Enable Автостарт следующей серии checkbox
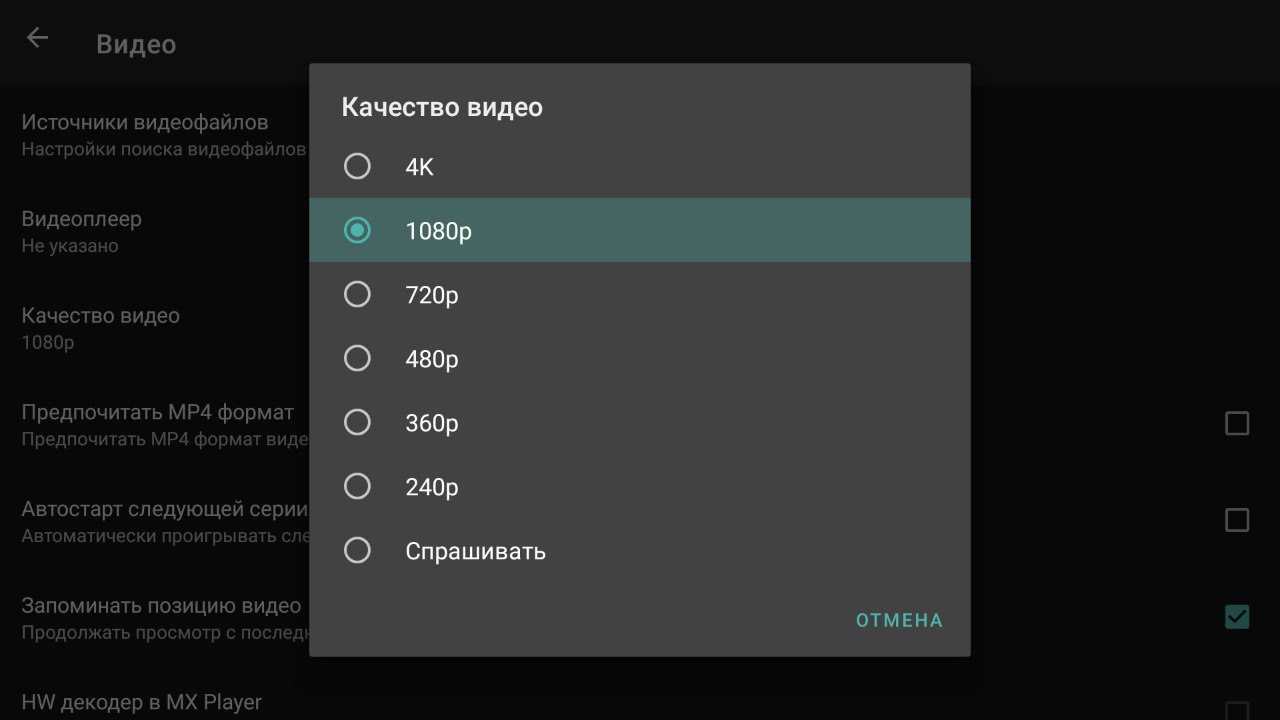 1237,520
